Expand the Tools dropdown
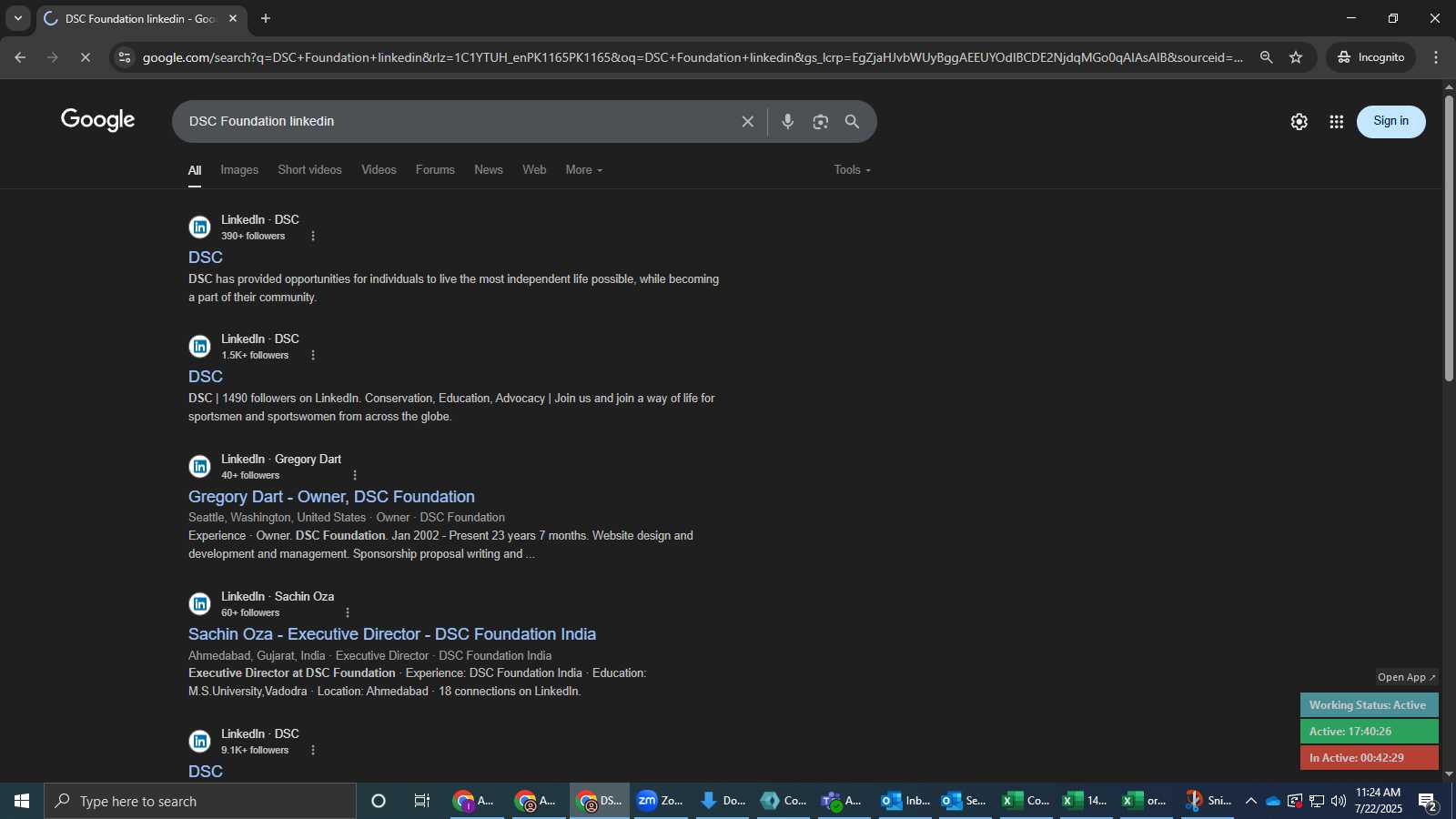The height and width of the screenshot is (819, 1456). click(x=853, y=170)
